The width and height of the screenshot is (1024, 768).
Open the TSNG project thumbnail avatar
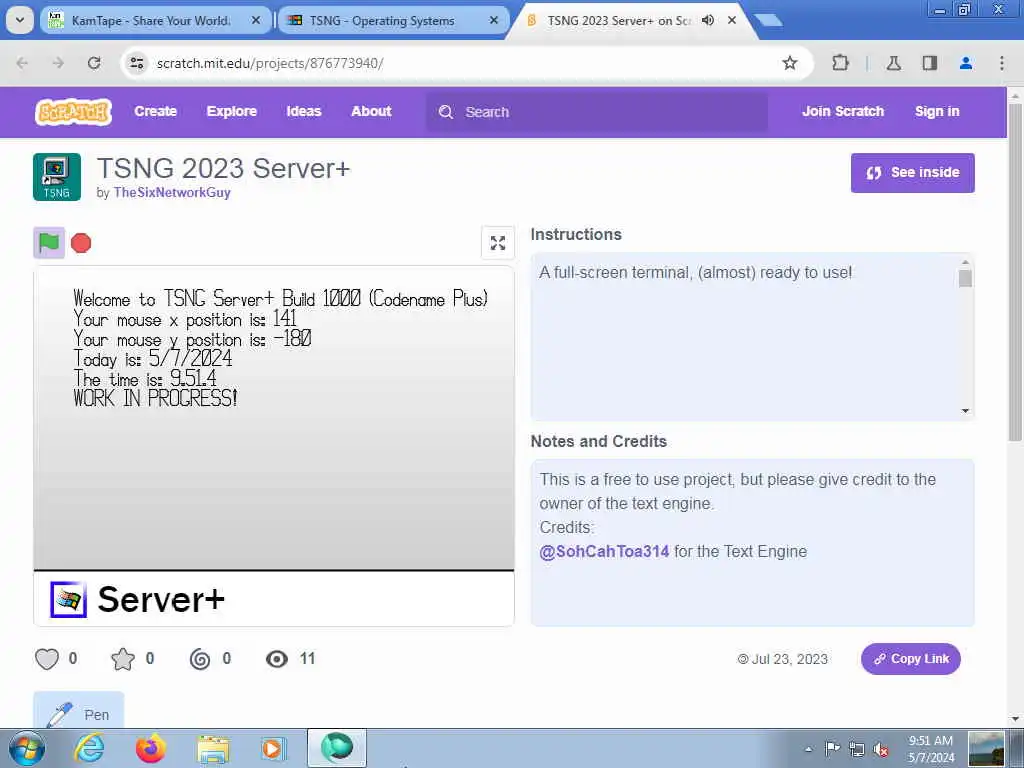[57, 177]
